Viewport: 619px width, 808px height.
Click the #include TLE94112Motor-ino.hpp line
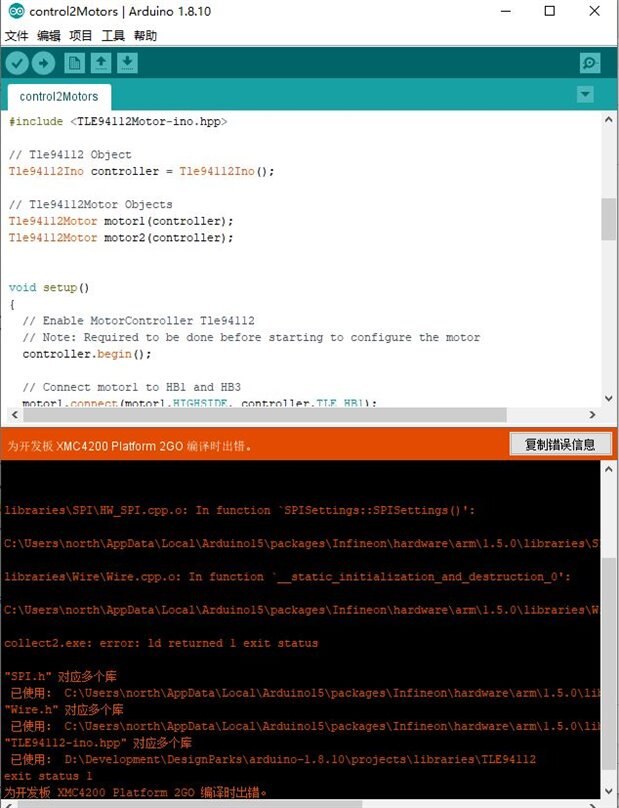[x=118, y=122]
